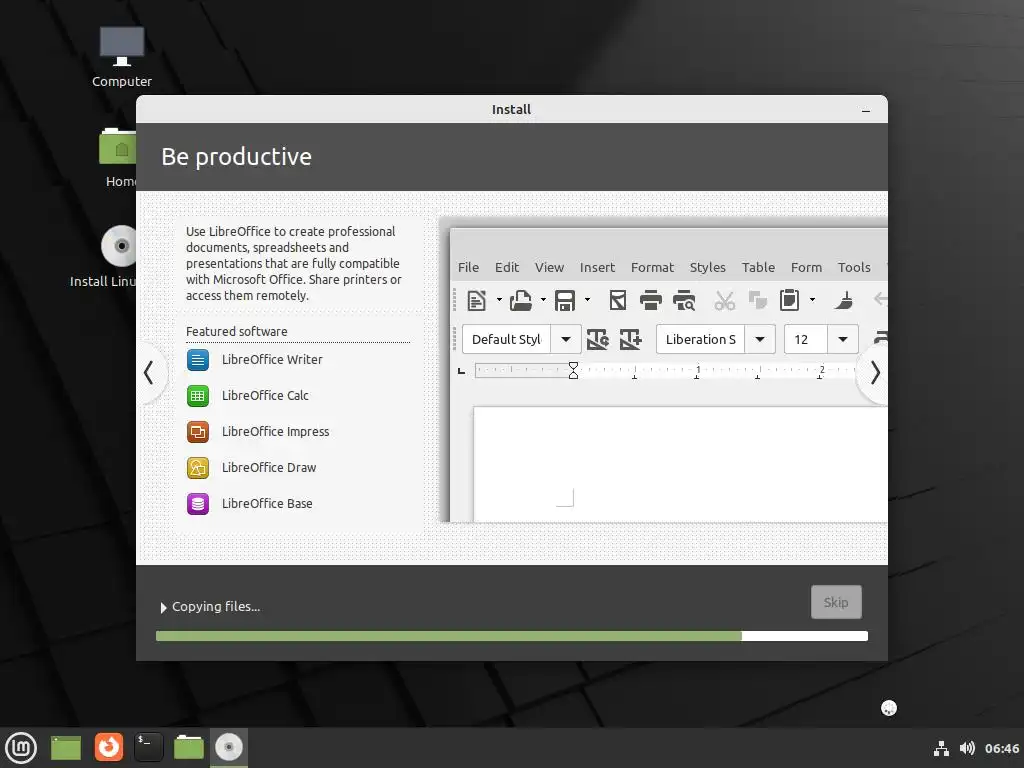Click the Be productive heading

236,157
